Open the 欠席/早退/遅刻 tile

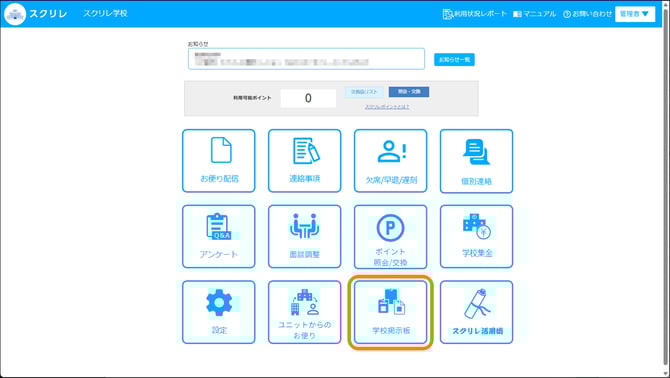[390, 161]
